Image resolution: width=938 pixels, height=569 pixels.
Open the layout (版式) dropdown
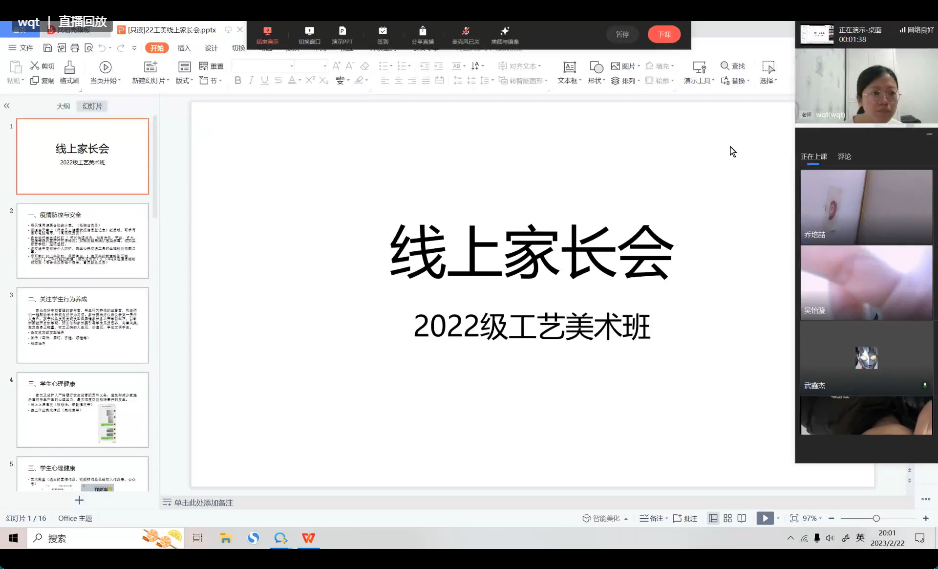[x=184, y=81]
